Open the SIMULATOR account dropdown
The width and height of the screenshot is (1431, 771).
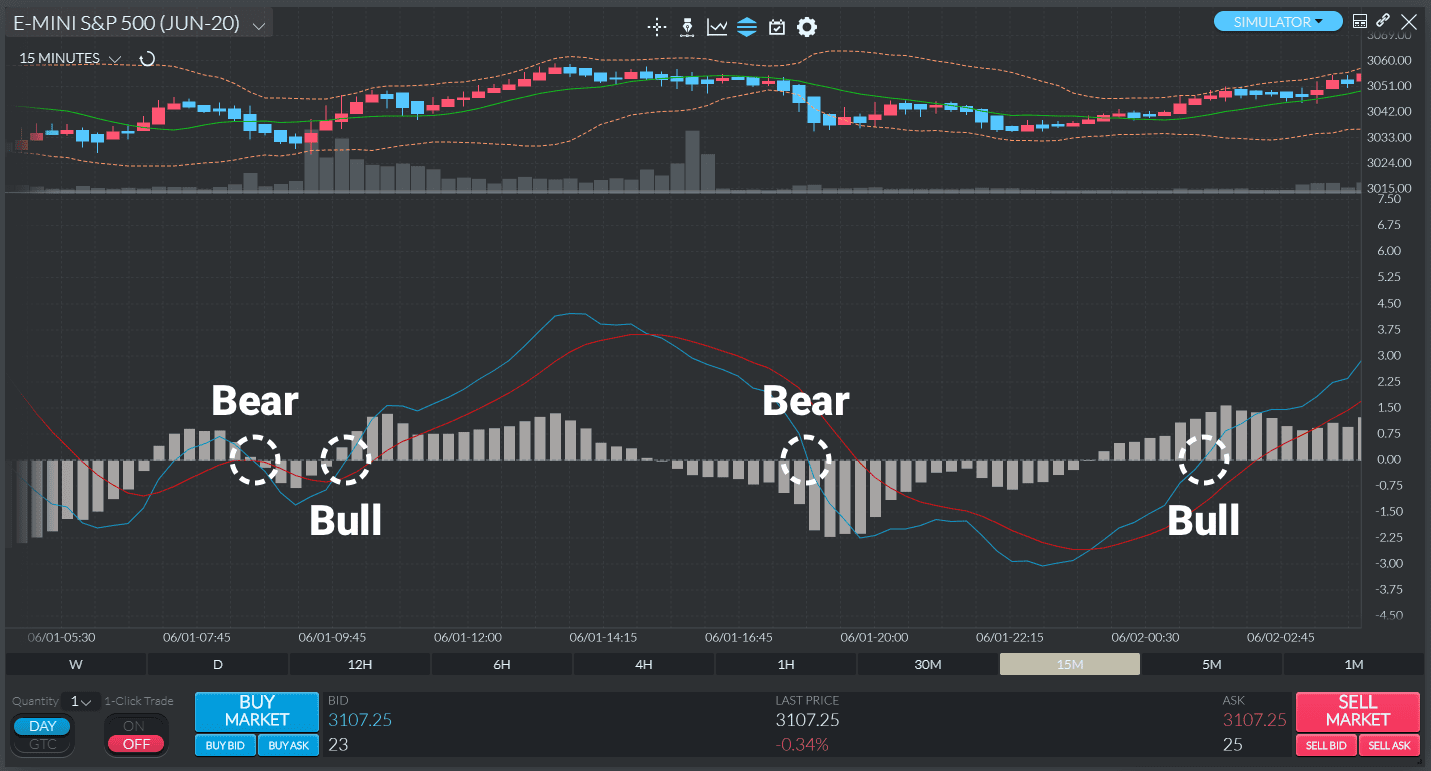1277,19
